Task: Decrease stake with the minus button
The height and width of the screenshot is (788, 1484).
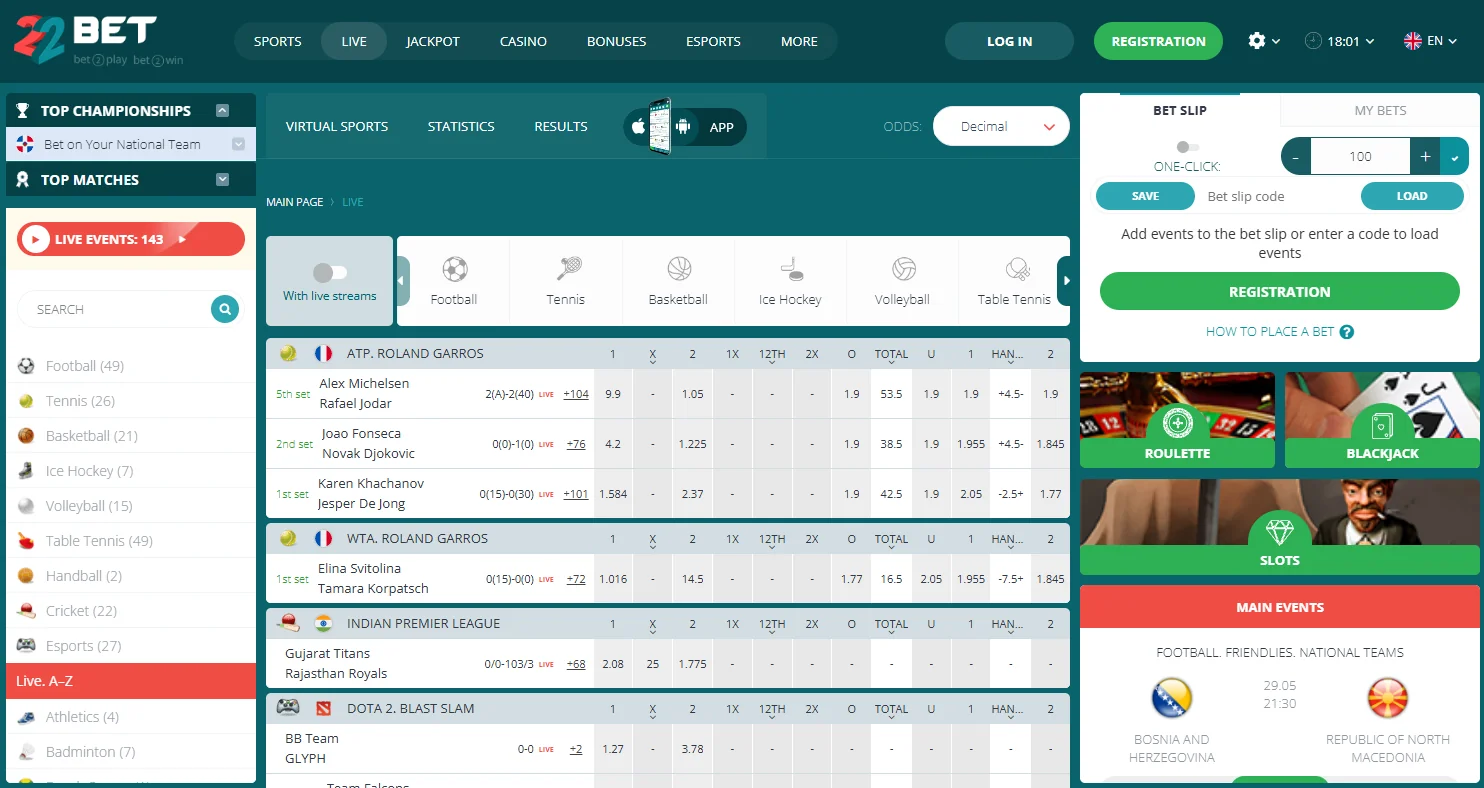Action: pos(1296,157)
